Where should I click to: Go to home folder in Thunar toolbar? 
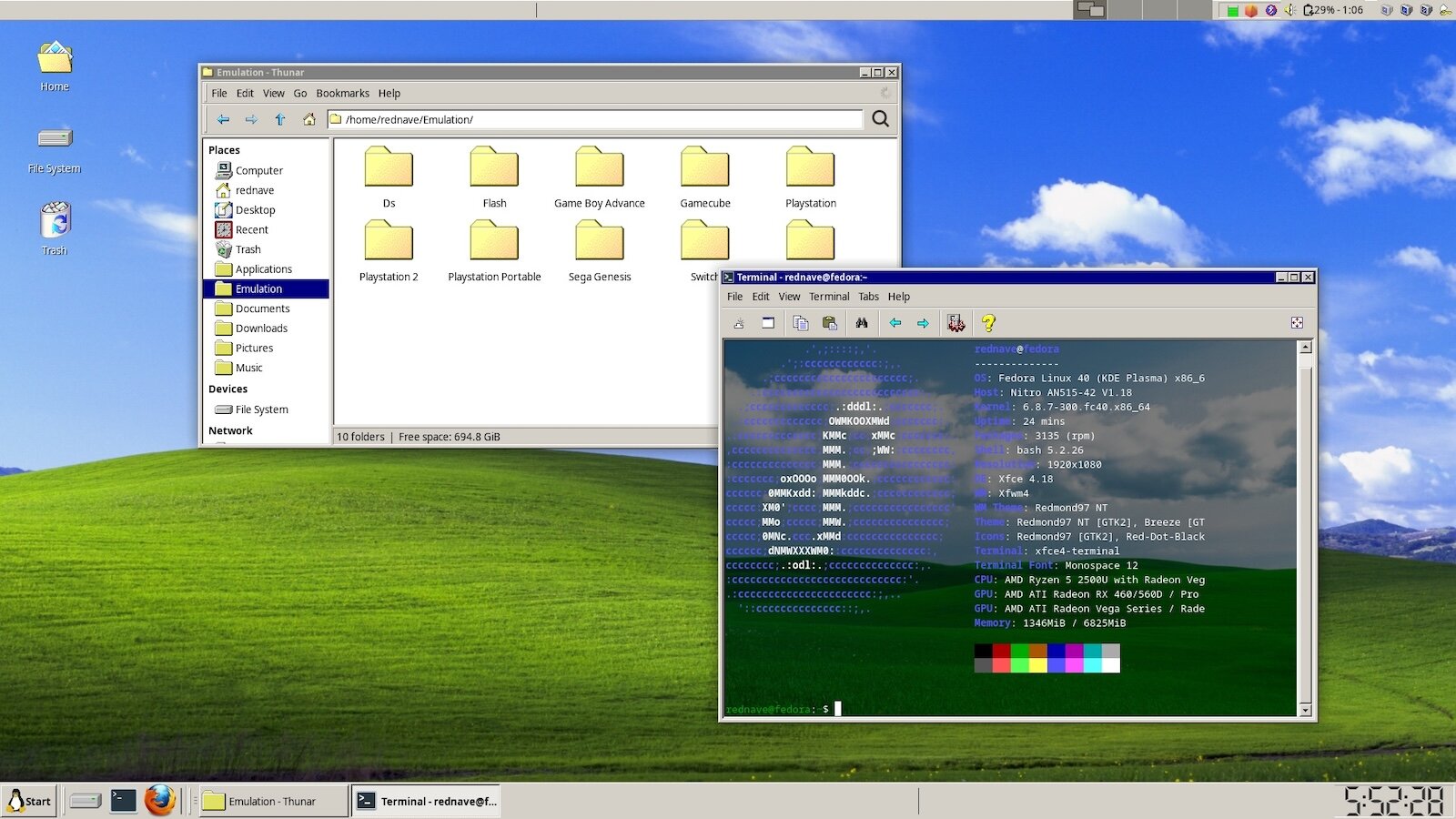[x=309, y=119]
